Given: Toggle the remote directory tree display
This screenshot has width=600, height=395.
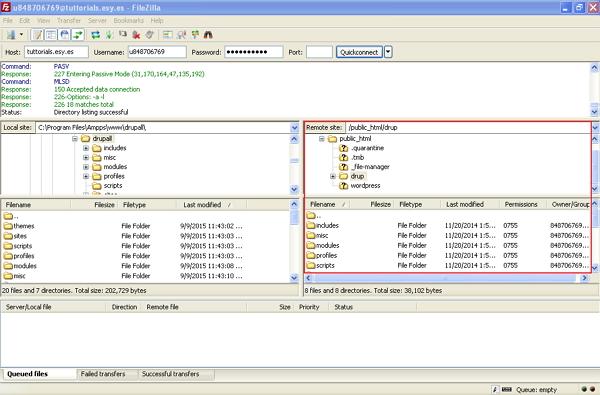Looking at the screenshot, I should [x=64, y=35].
